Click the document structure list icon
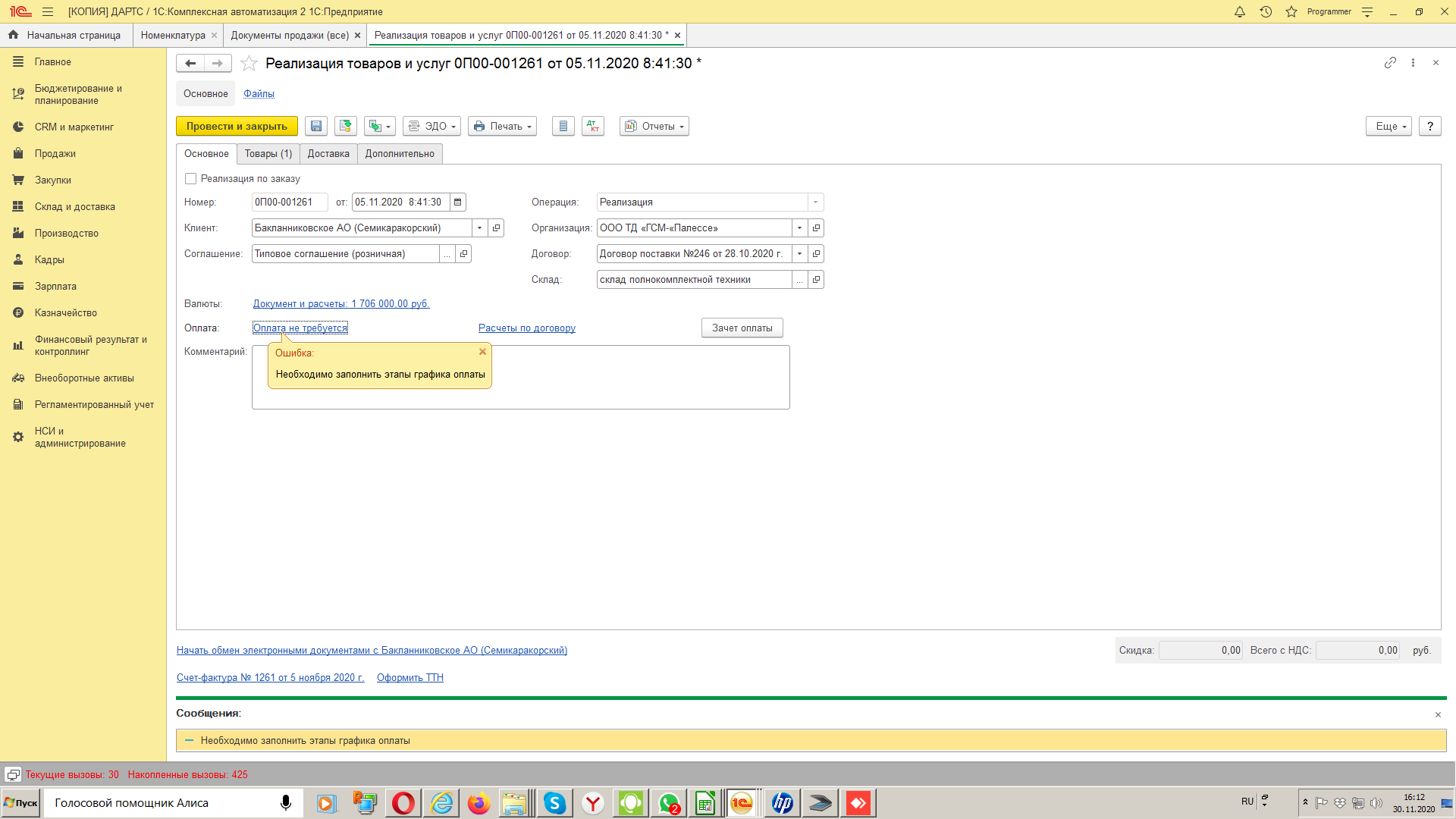The width and height of the screenshot is (1456, 819). pos(563,127)
